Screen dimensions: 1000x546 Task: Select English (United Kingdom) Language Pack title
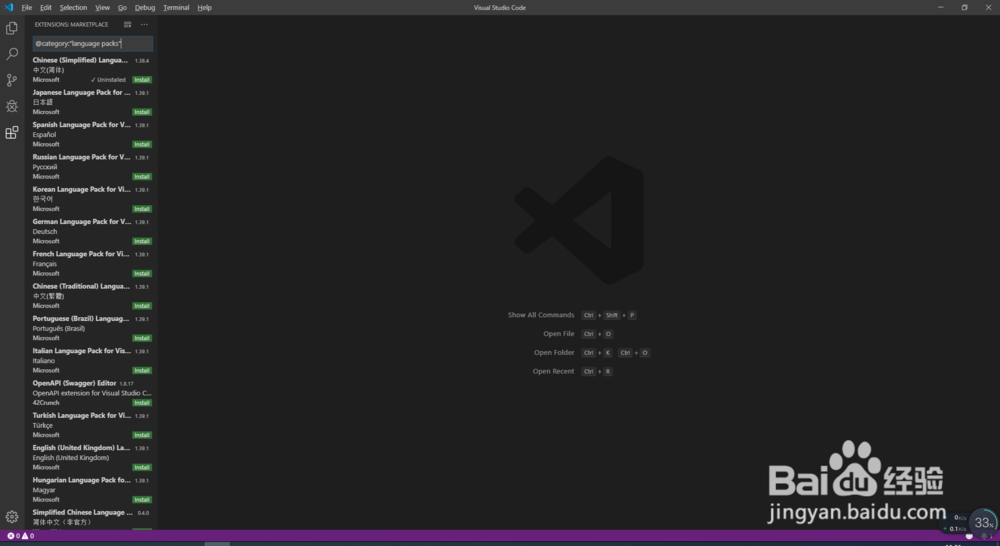point(81,448)
